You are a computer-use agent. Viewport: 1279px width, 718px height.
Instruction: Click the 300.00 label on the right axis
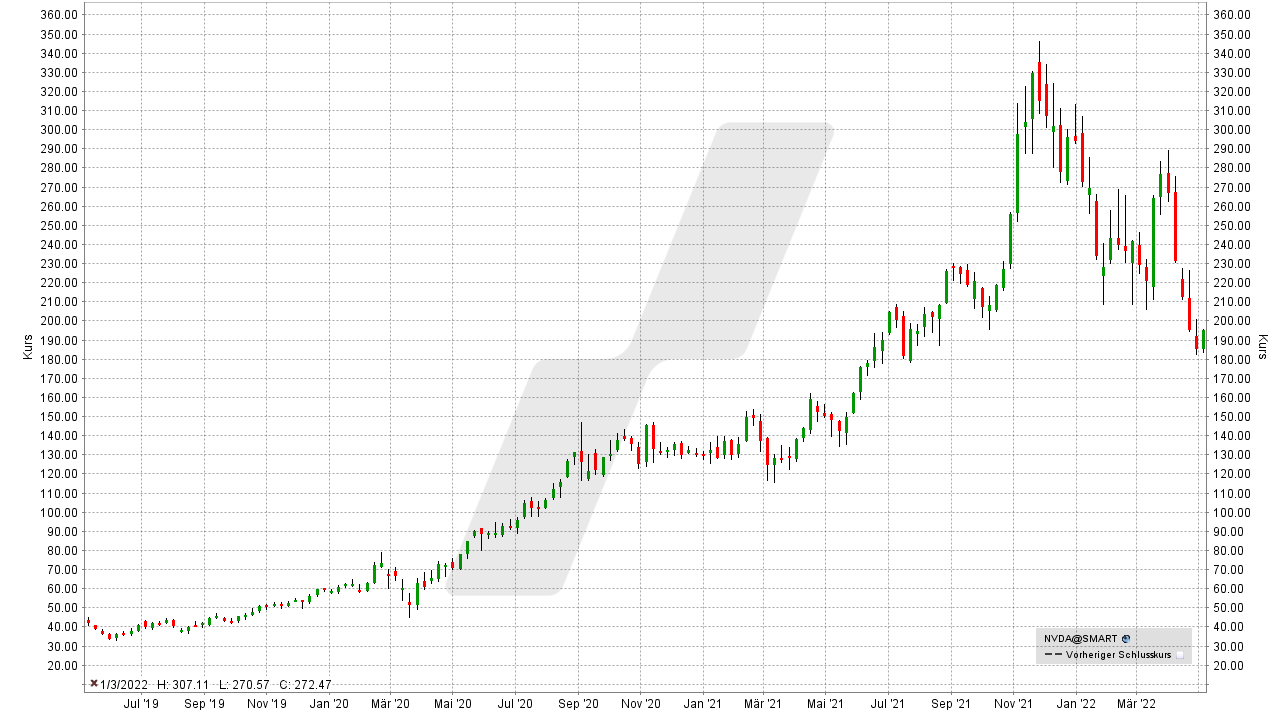click(1230, 130)
